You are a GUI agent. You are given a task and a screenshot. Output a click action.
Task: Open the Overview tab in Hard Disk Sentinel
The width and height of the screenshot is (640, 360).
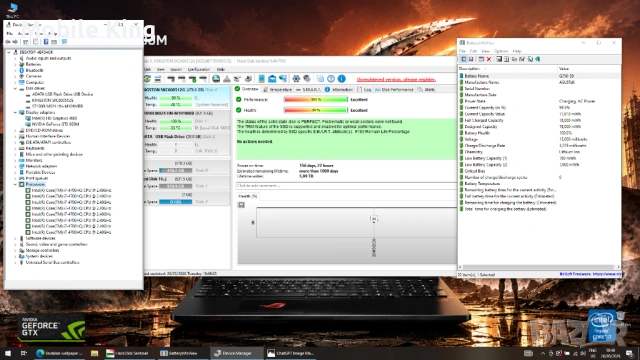tap(247, 89)
